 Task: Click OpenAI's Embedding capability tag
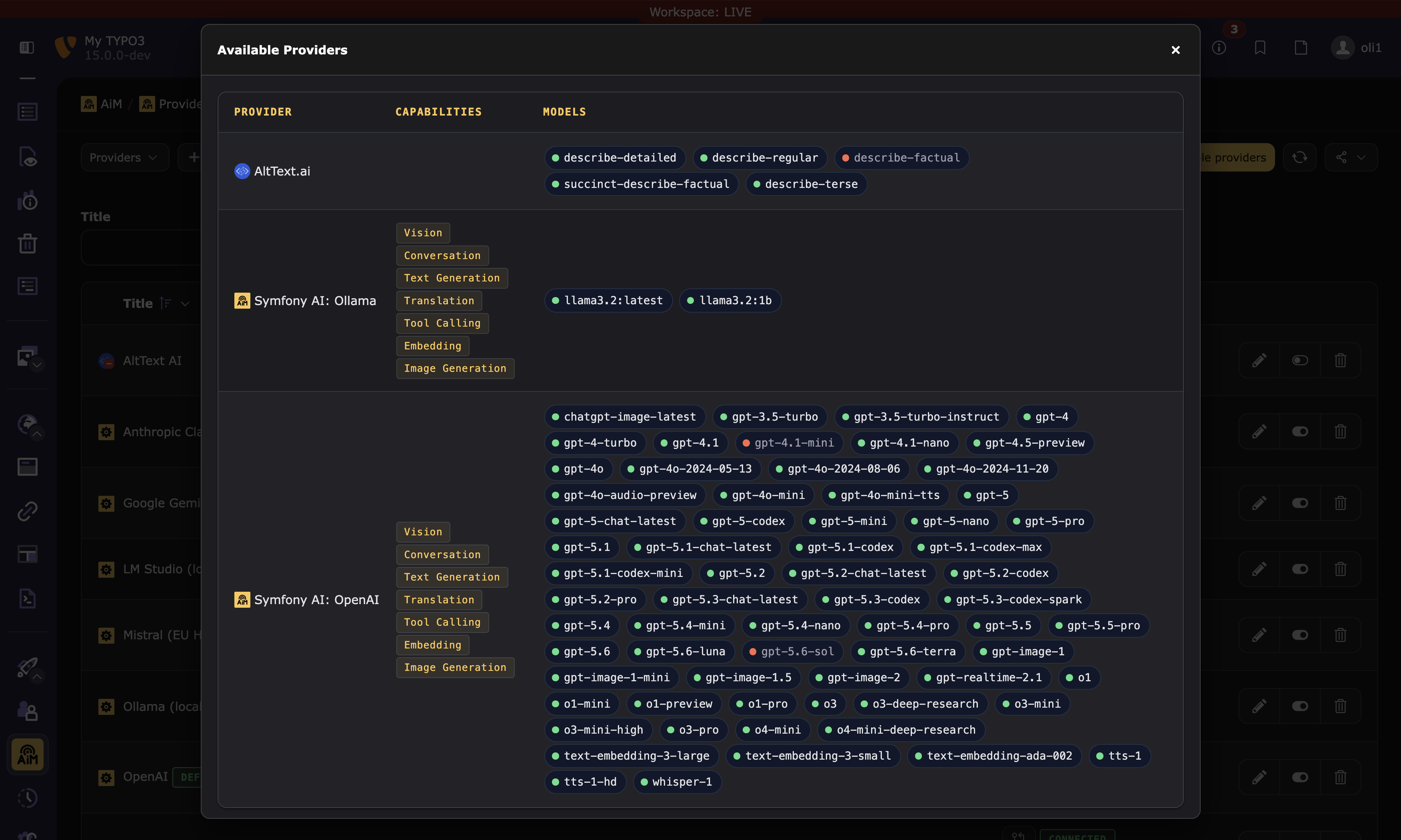432,645
